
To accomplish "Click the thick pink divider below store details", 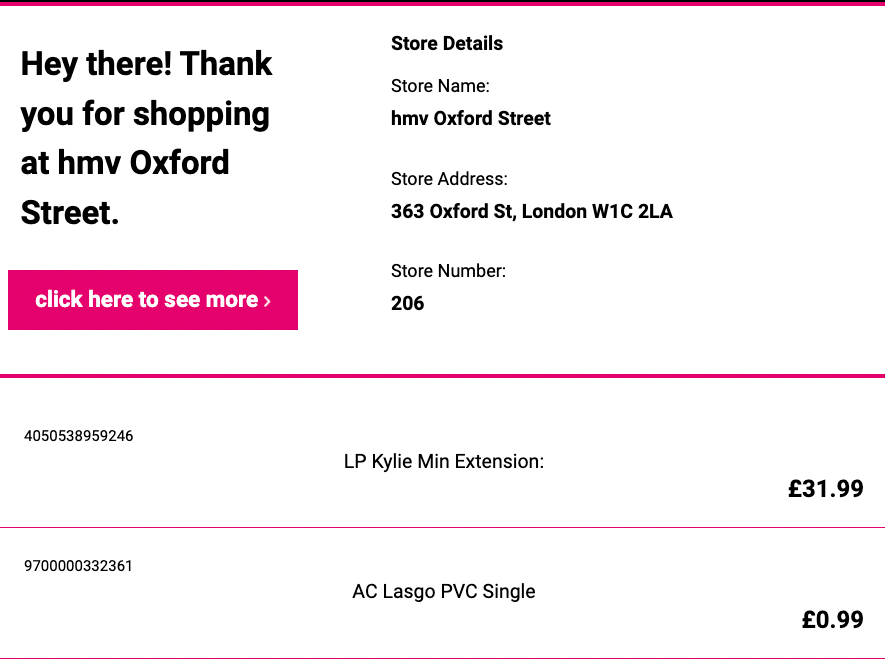I will pyautogui.click(x=442, y=375).
